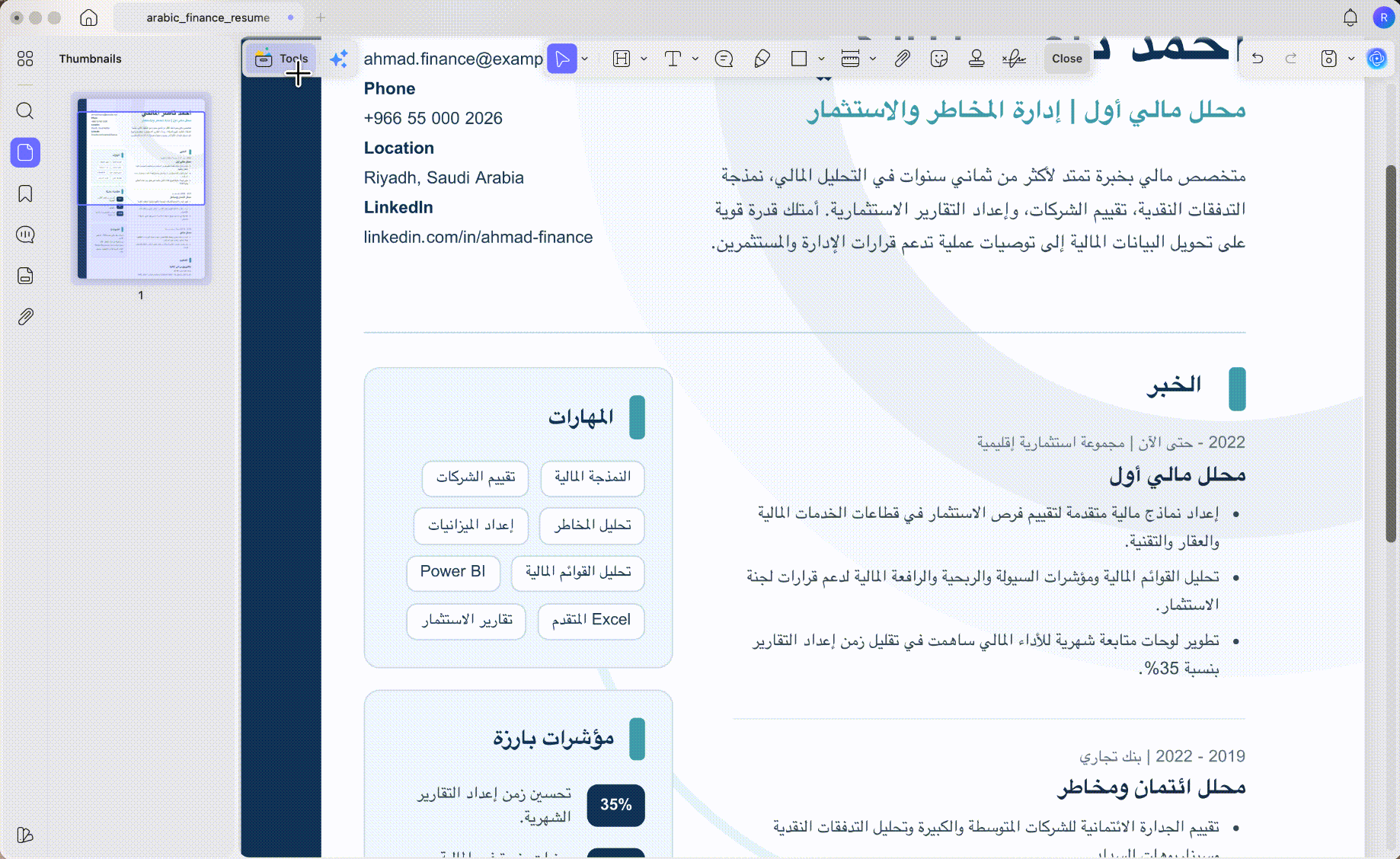This screenshot has width=1400, height=859.
Task: Expand the text tool dropdown arrow
Action: click(695, 59)
